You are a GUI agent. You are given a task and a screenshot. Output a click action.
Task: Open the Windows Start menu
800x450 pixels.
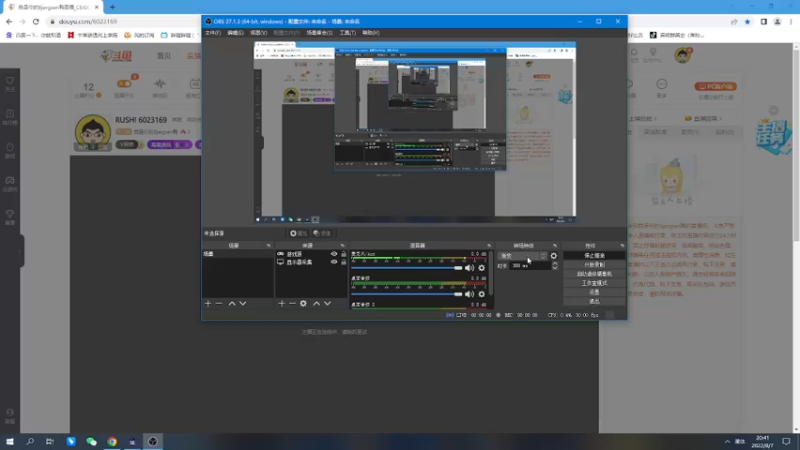pos(10,441)
